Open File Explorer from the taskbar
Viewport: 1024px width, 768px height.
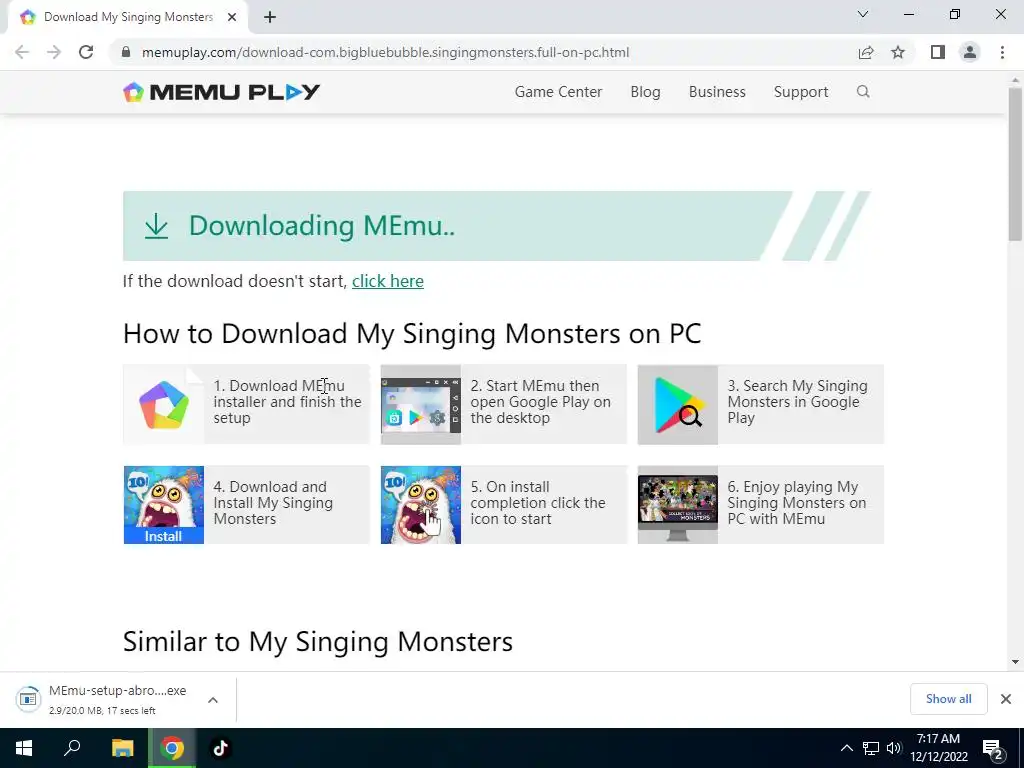(122, 748)
